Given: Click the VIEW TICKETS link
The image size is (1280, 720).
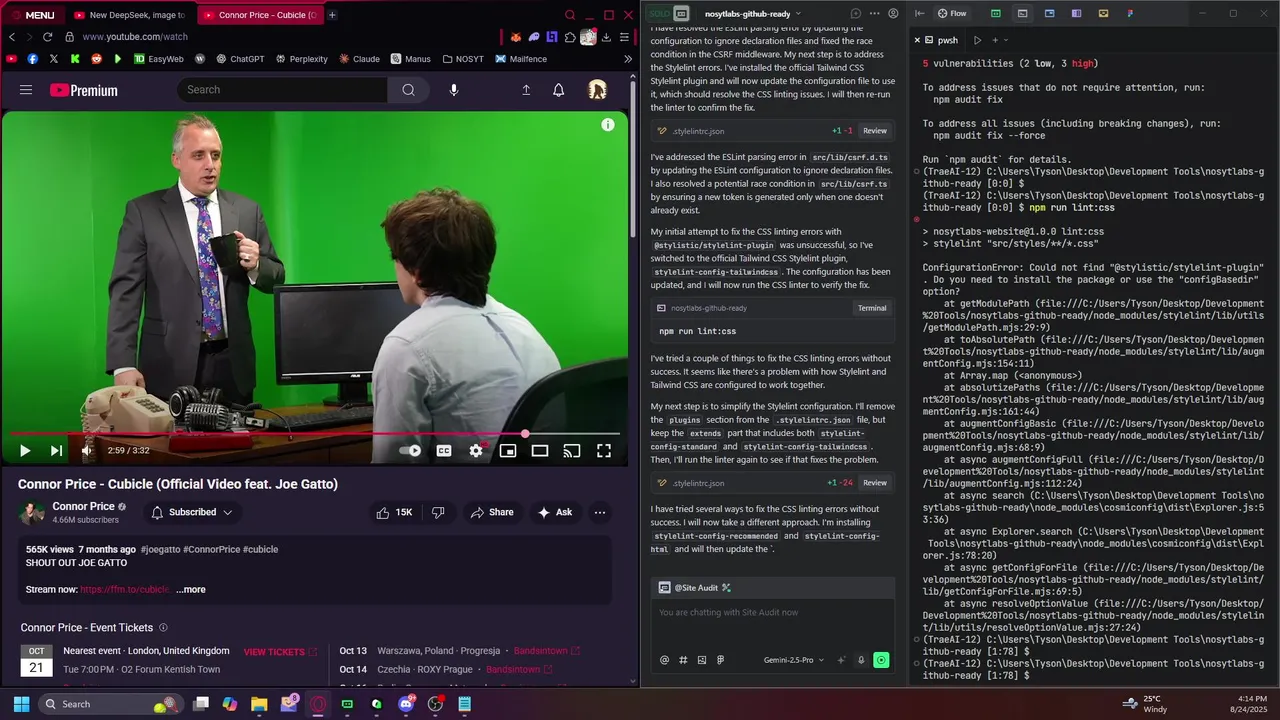Looking at the screenshot, I should (280, 652).
